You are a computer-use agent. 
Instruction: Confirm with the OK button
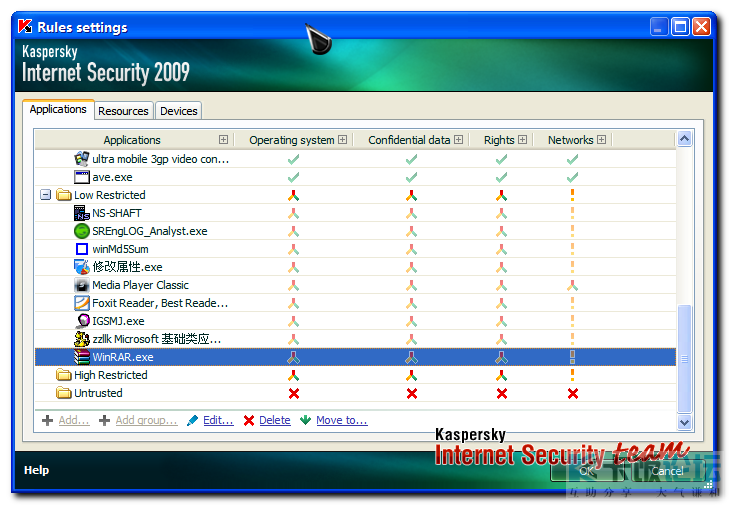[x=588, y=471]
